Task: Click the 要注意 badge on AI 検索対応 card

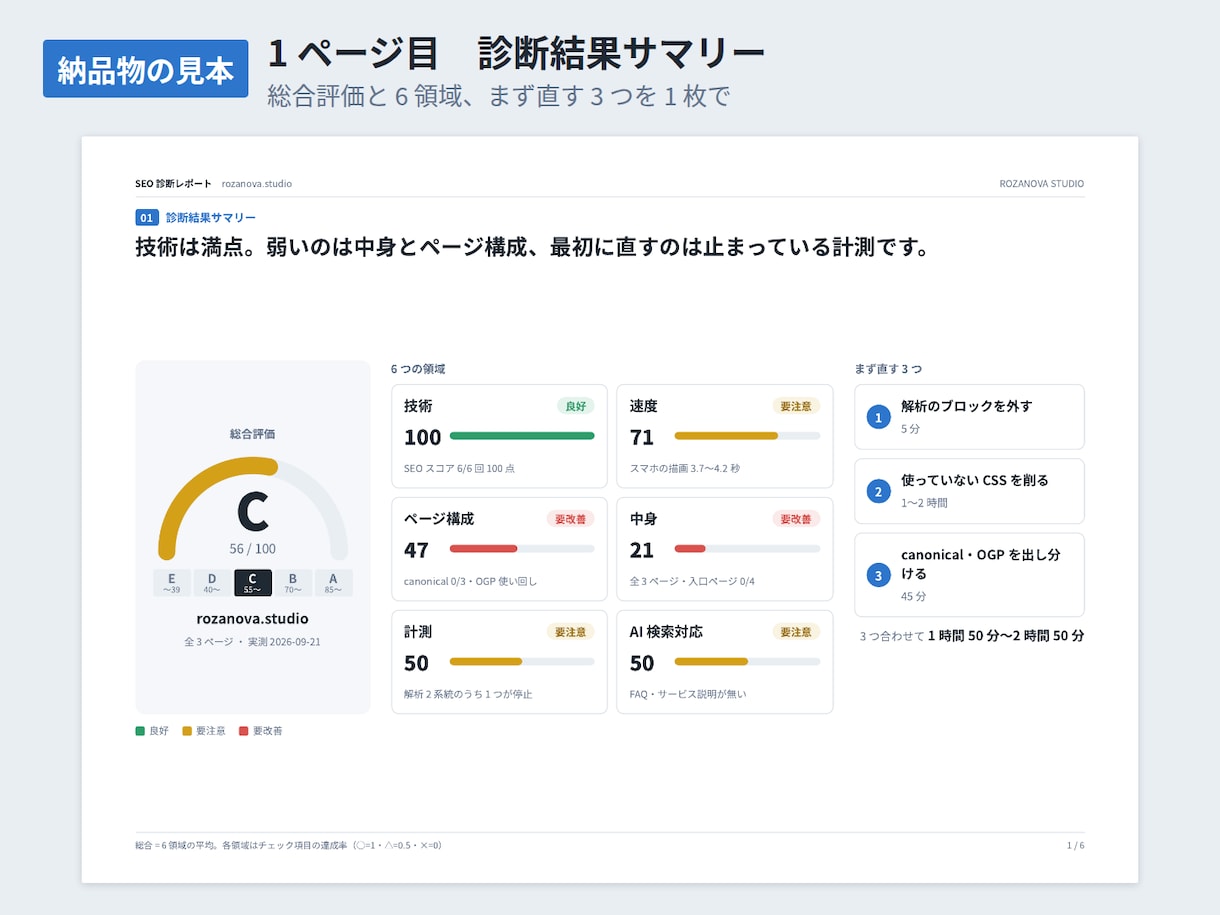Action: (796, 632)
